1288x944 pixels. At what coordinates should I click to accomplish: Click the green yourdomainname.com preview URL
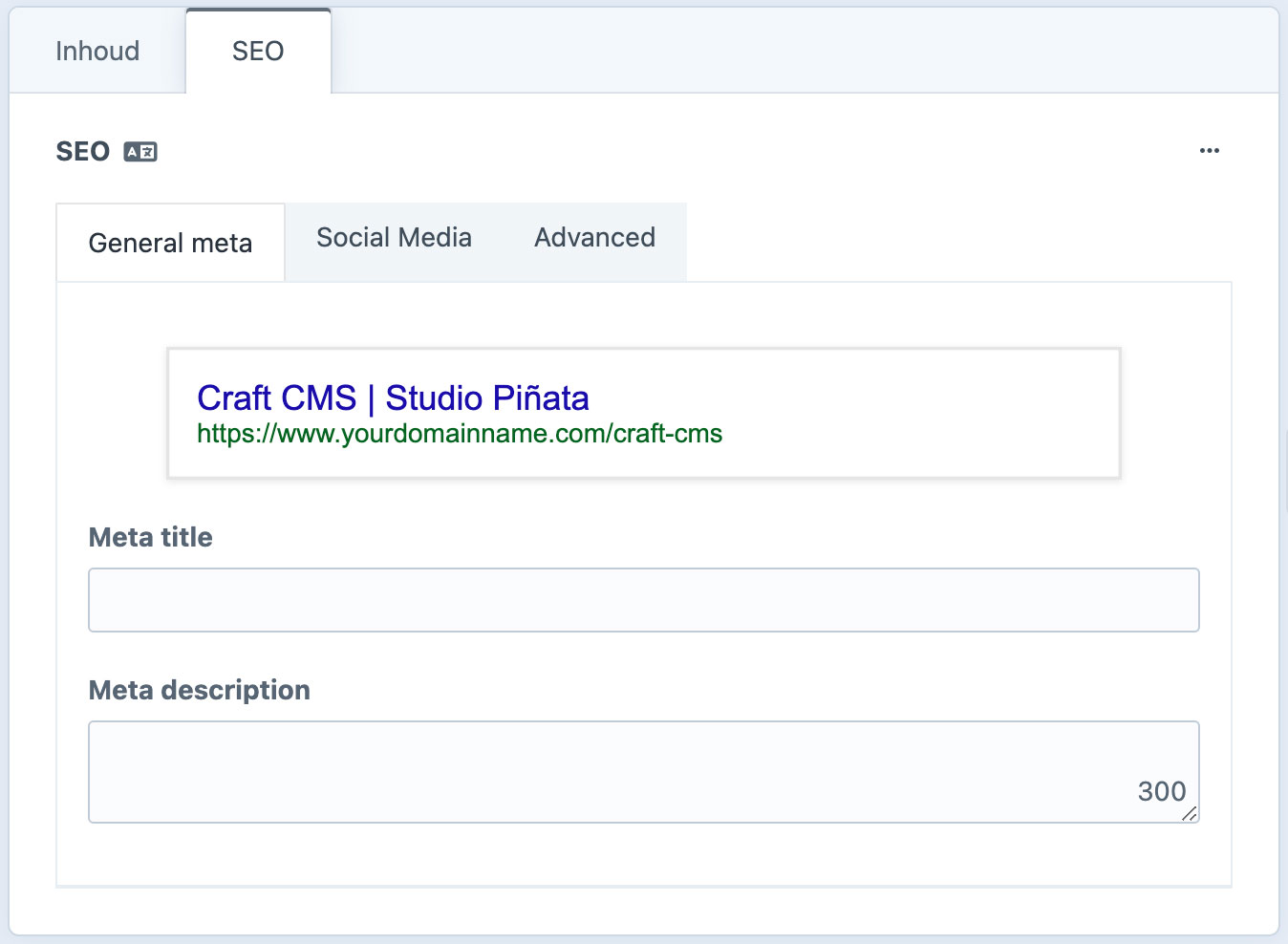point(460,434)
